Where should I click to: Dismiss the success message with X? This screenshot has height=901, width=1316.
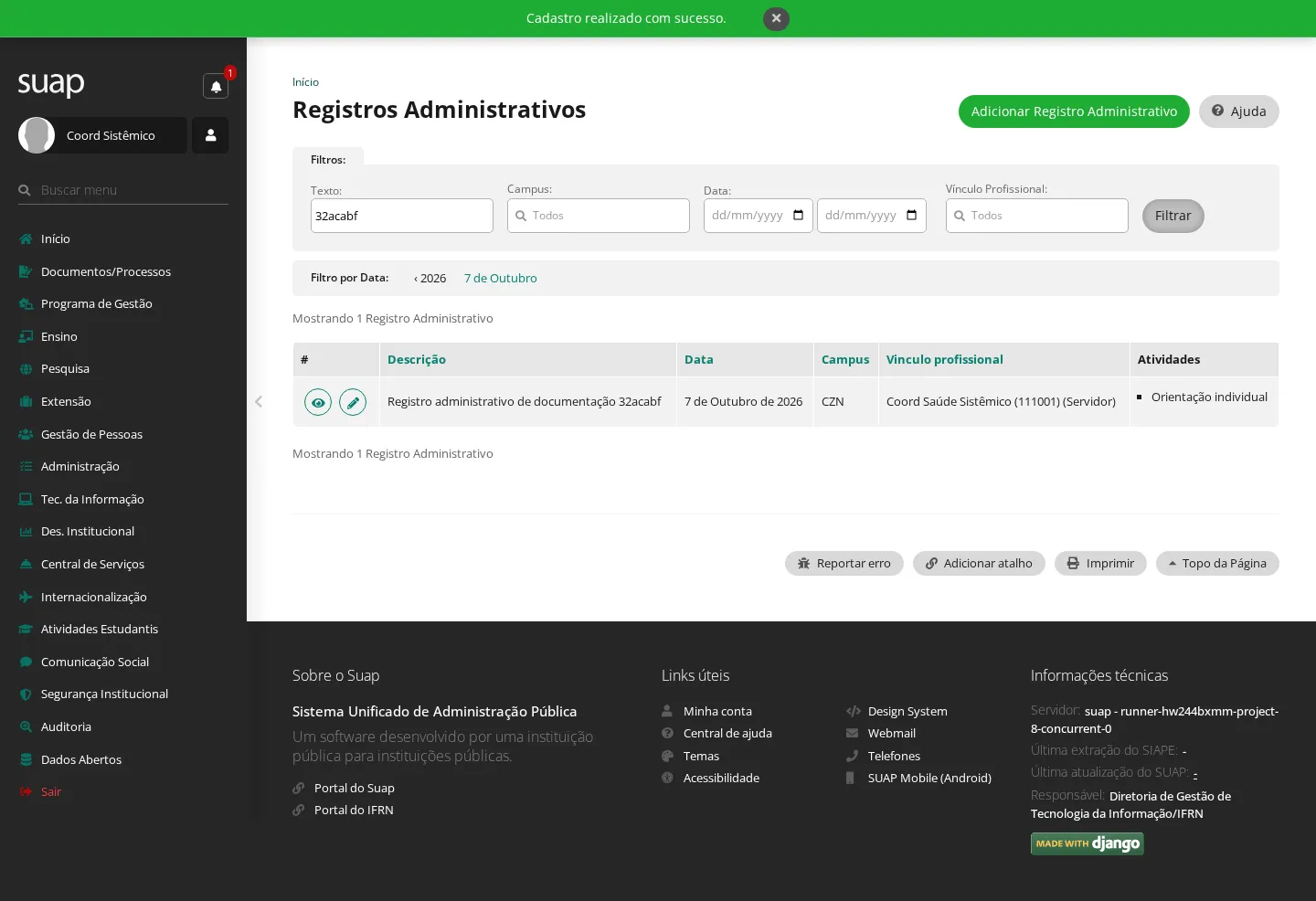pyautogui.click(x=776, y=18)
